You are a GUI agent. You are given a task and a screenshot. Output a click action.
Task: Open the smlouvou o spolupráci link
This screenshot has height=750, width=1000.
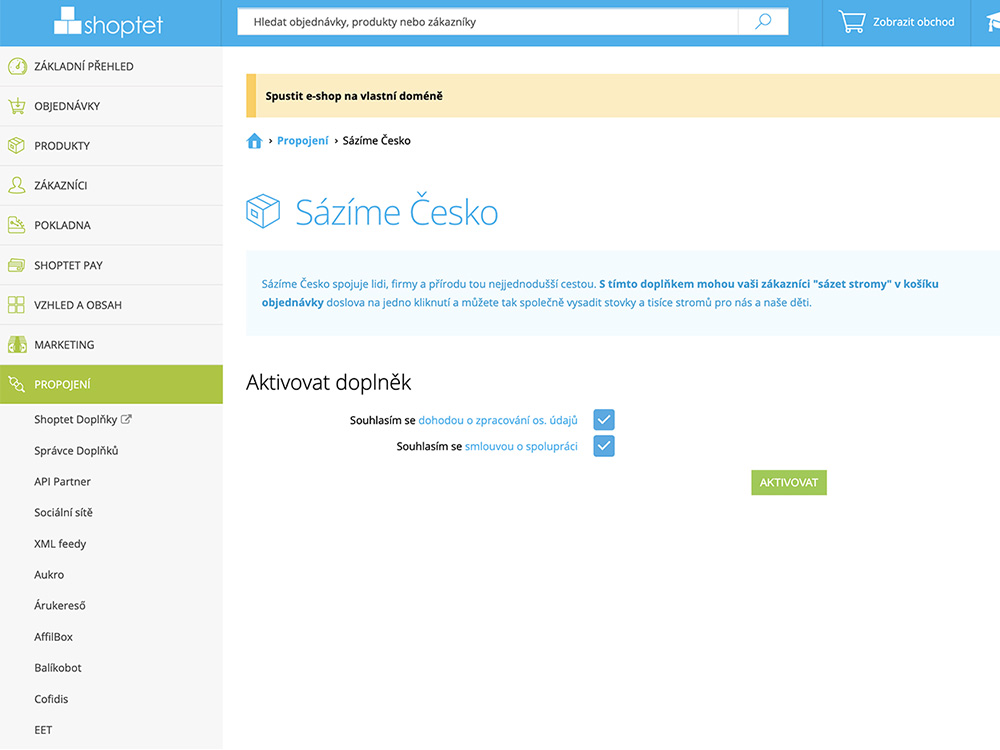(521, 446)
